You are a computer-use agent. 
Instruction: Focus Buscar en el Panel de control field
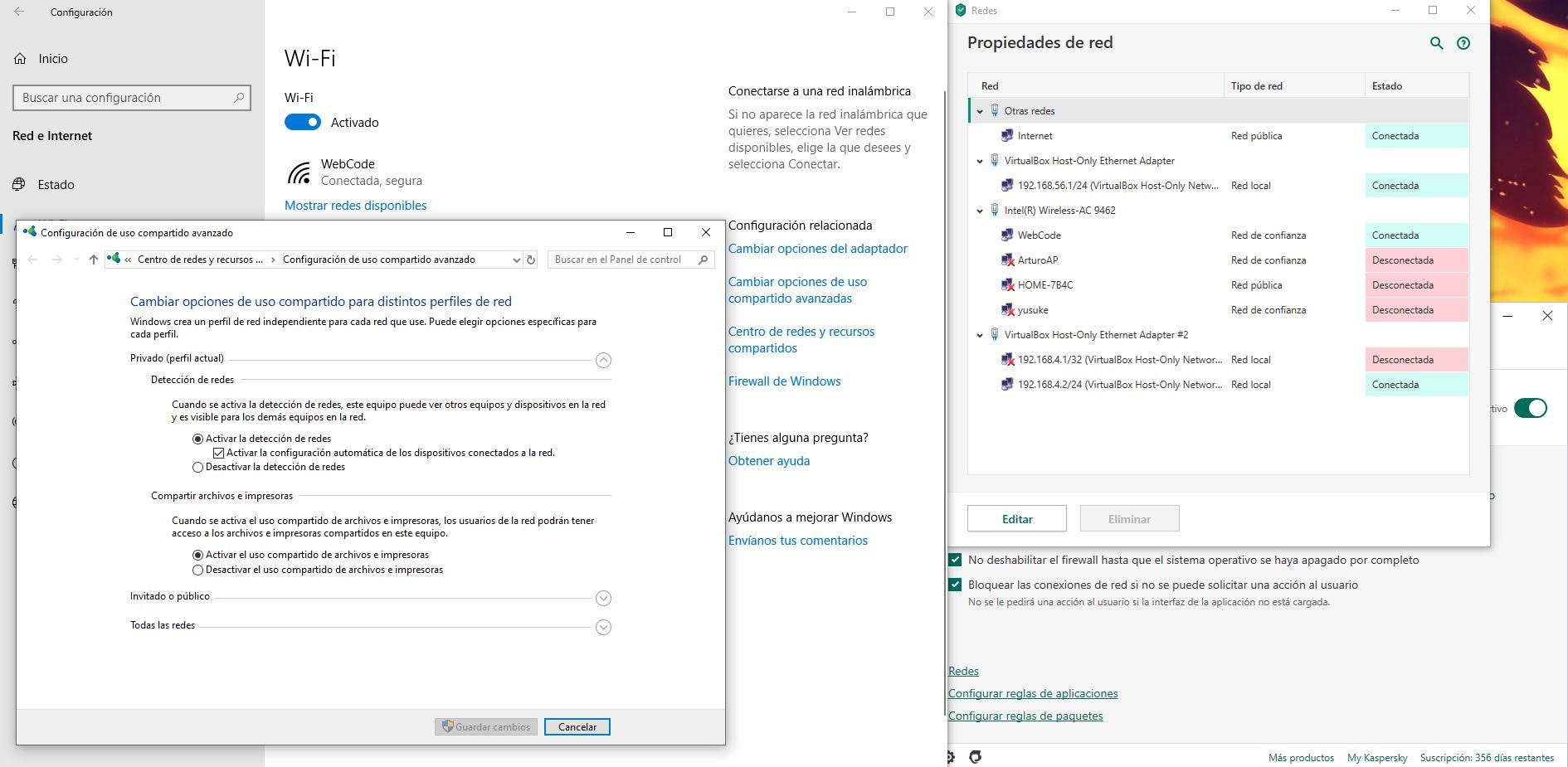tap(631, 260)
